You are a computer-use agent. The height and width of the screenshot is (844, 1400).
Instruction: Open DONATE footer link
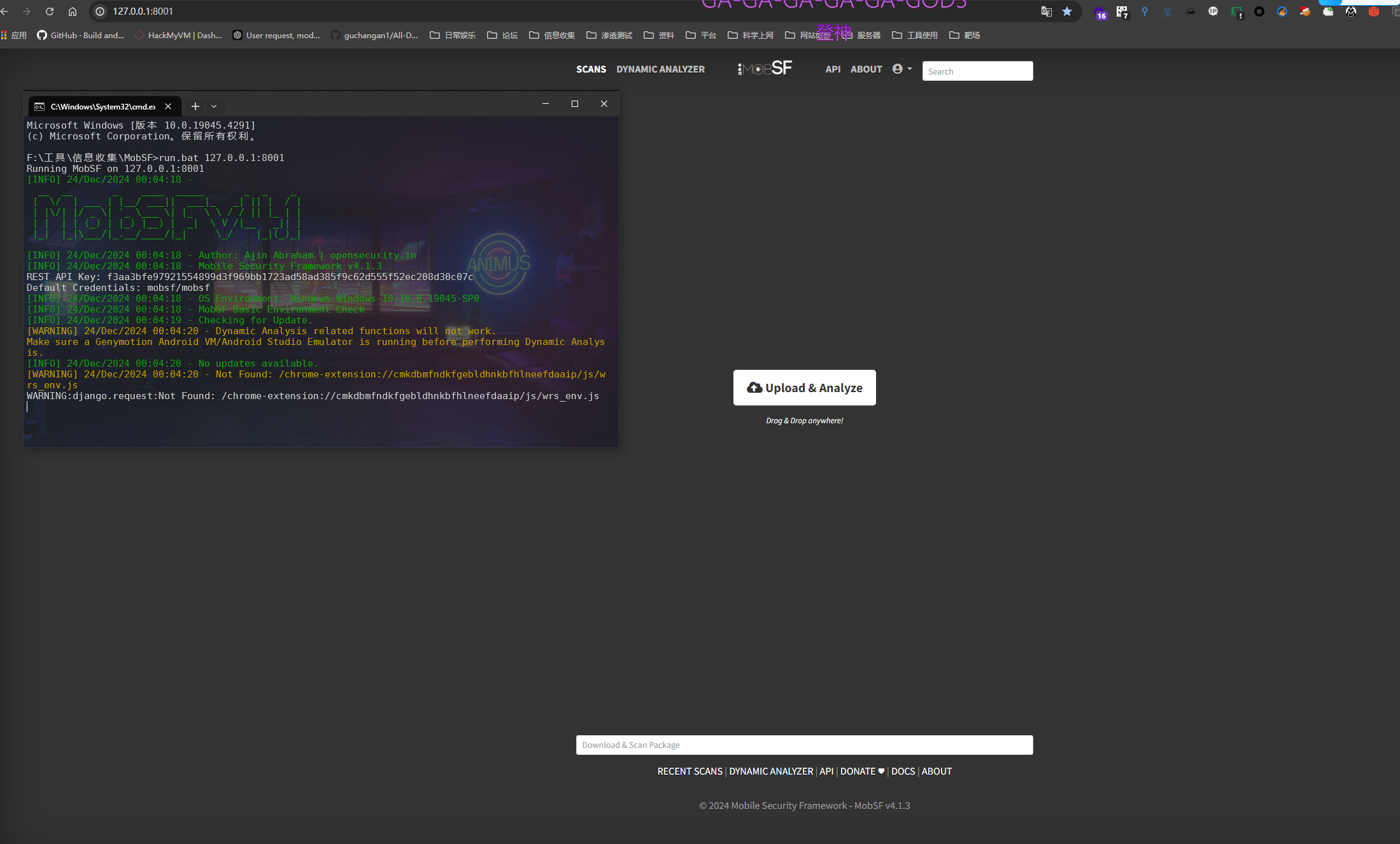point(862,771)
